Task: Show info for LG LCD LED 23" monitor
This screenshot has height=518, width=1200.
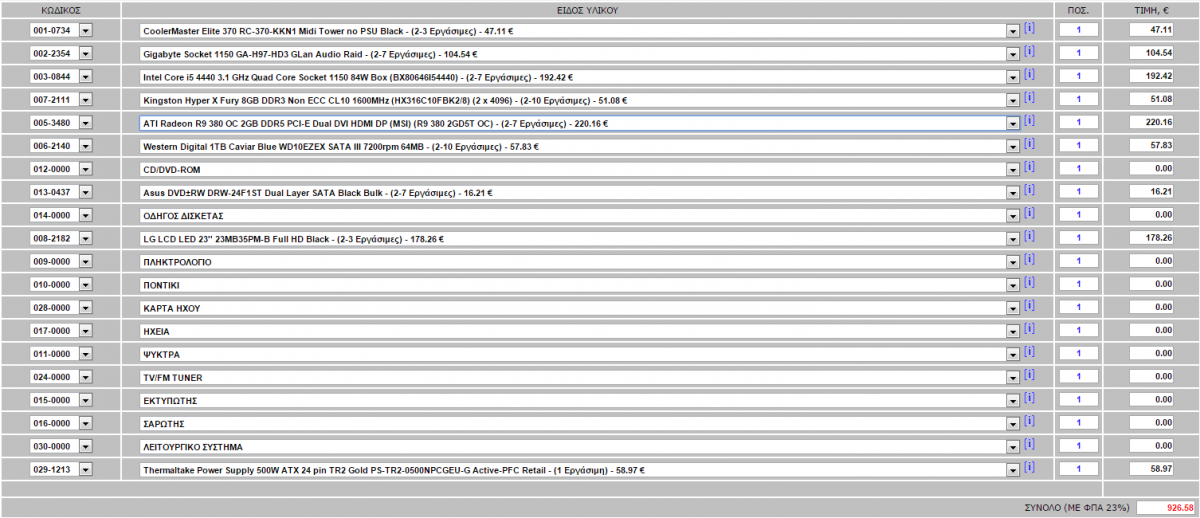Action: tap(1029, 236)
